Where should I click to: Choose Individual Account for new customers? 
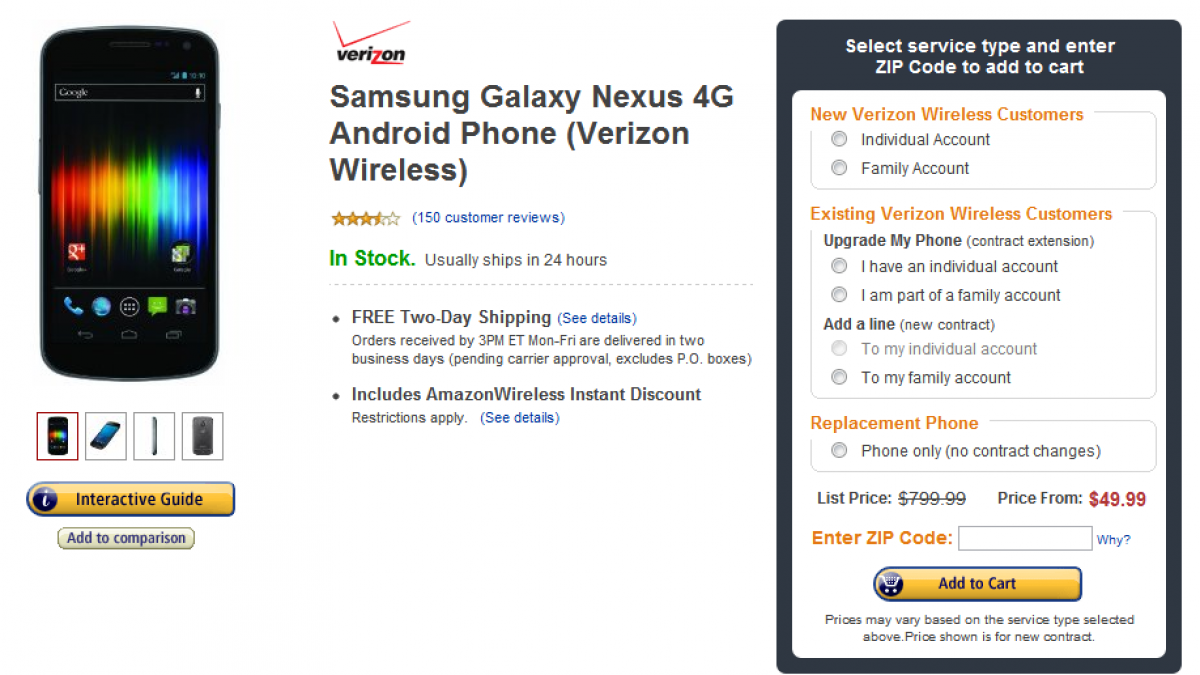(x=840, y=140)
